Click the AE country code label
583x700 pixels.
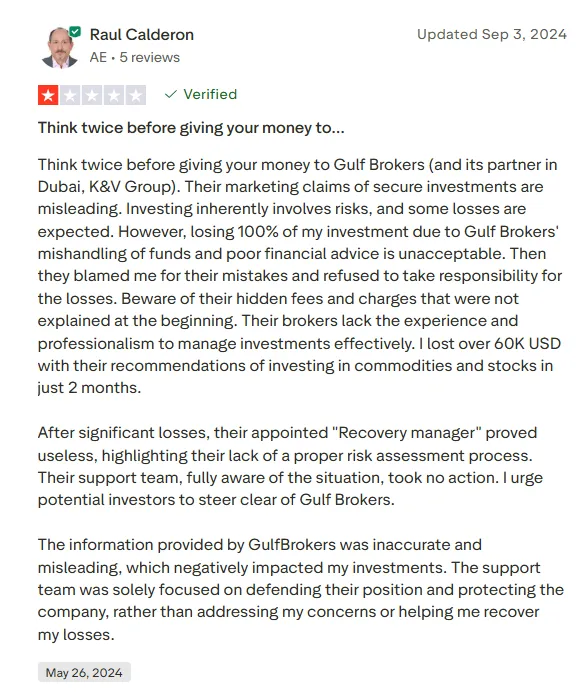98,58
